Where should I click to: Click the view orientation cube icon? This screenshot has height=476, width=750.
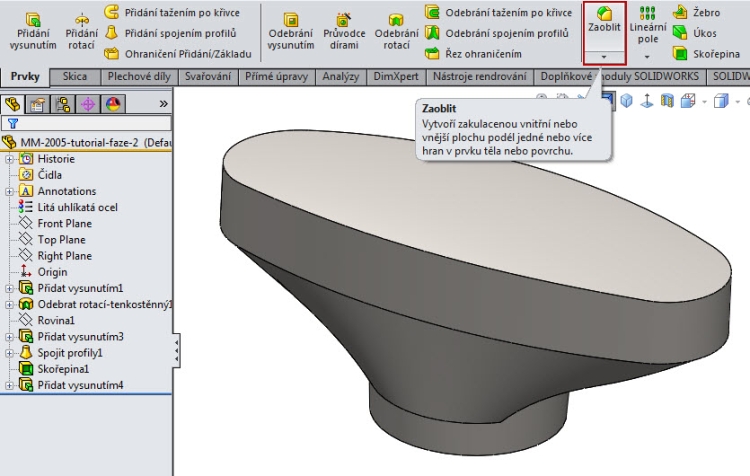click(626, 100)
